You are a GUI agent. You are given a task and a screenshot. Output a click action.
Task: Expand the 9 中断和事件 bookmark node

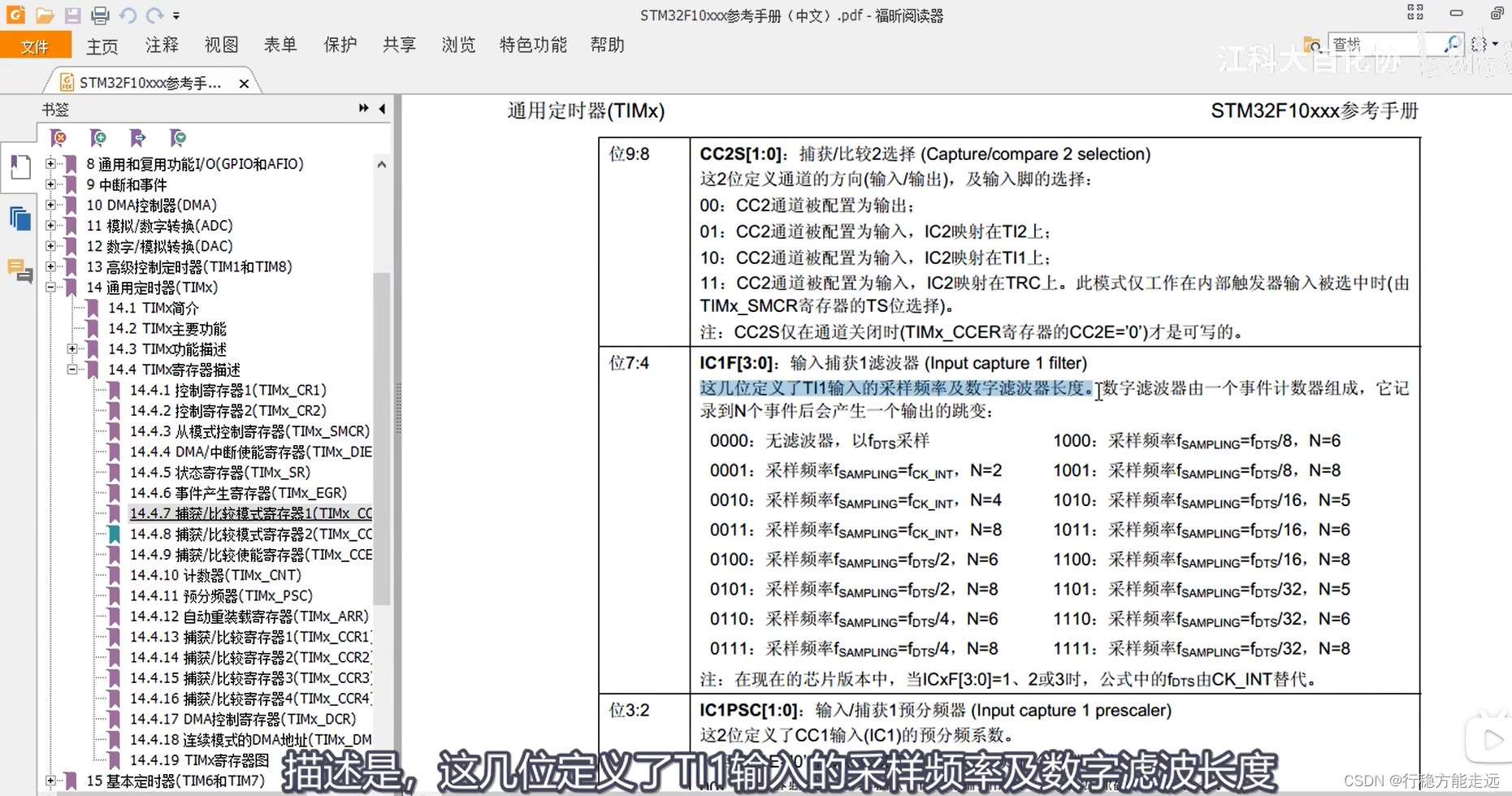coord(51,184)
